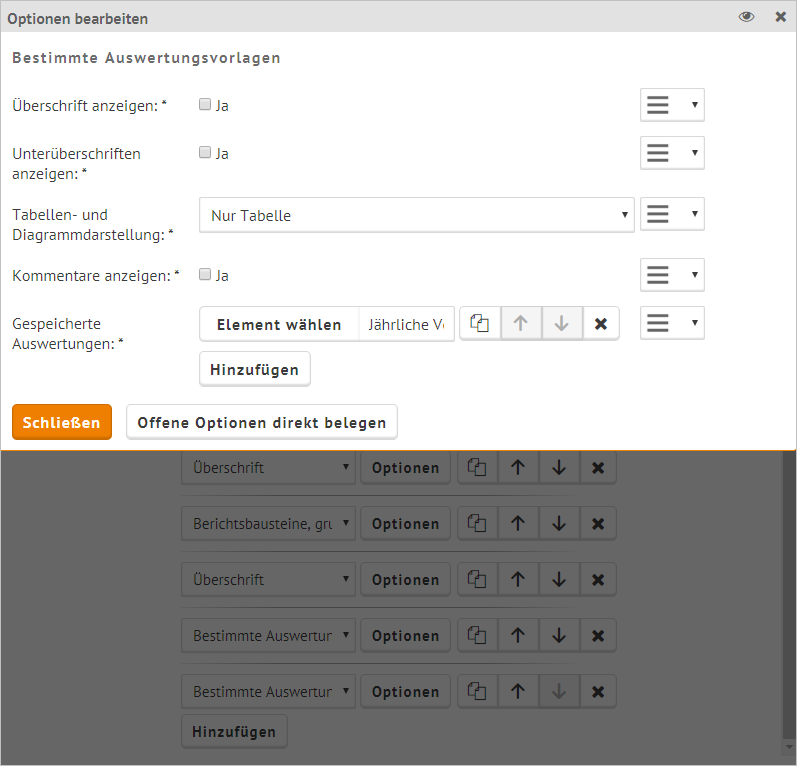Copy the Berichtsbausteine row

477,523
